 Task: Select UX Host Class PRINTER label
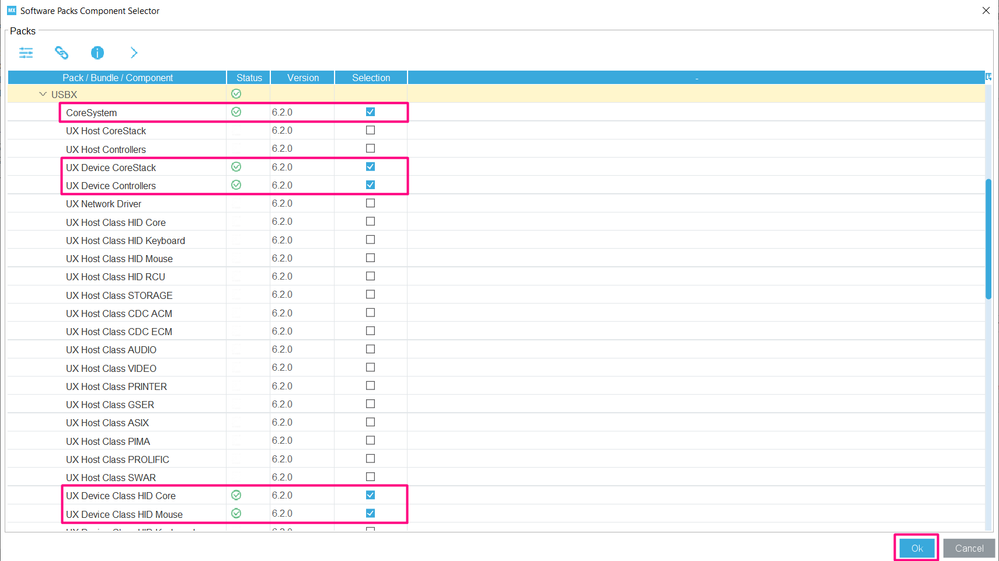[x=116, y=387]
